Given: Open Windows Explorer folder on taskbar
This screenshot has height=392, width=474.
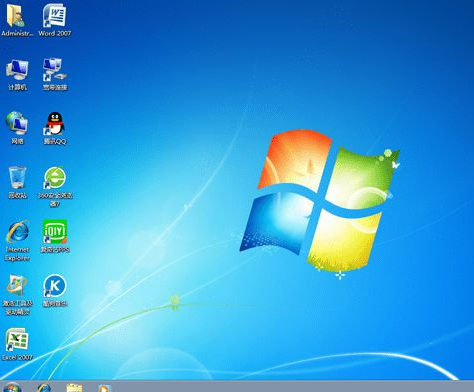Looking at the screenshot, I should coord(74,388).
